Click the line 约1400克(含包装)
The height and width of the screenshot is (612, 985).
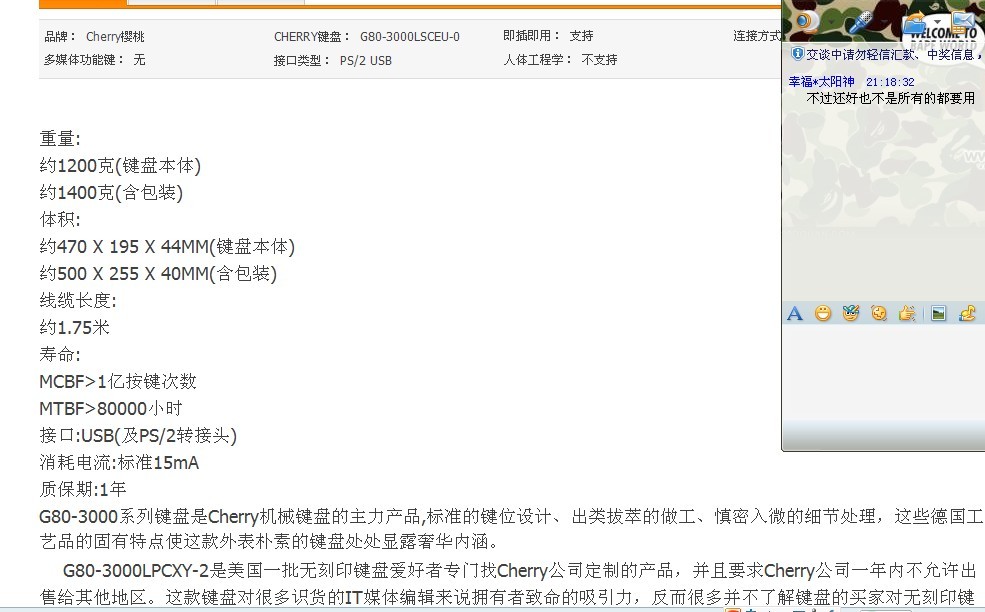(x=111, y=192)
